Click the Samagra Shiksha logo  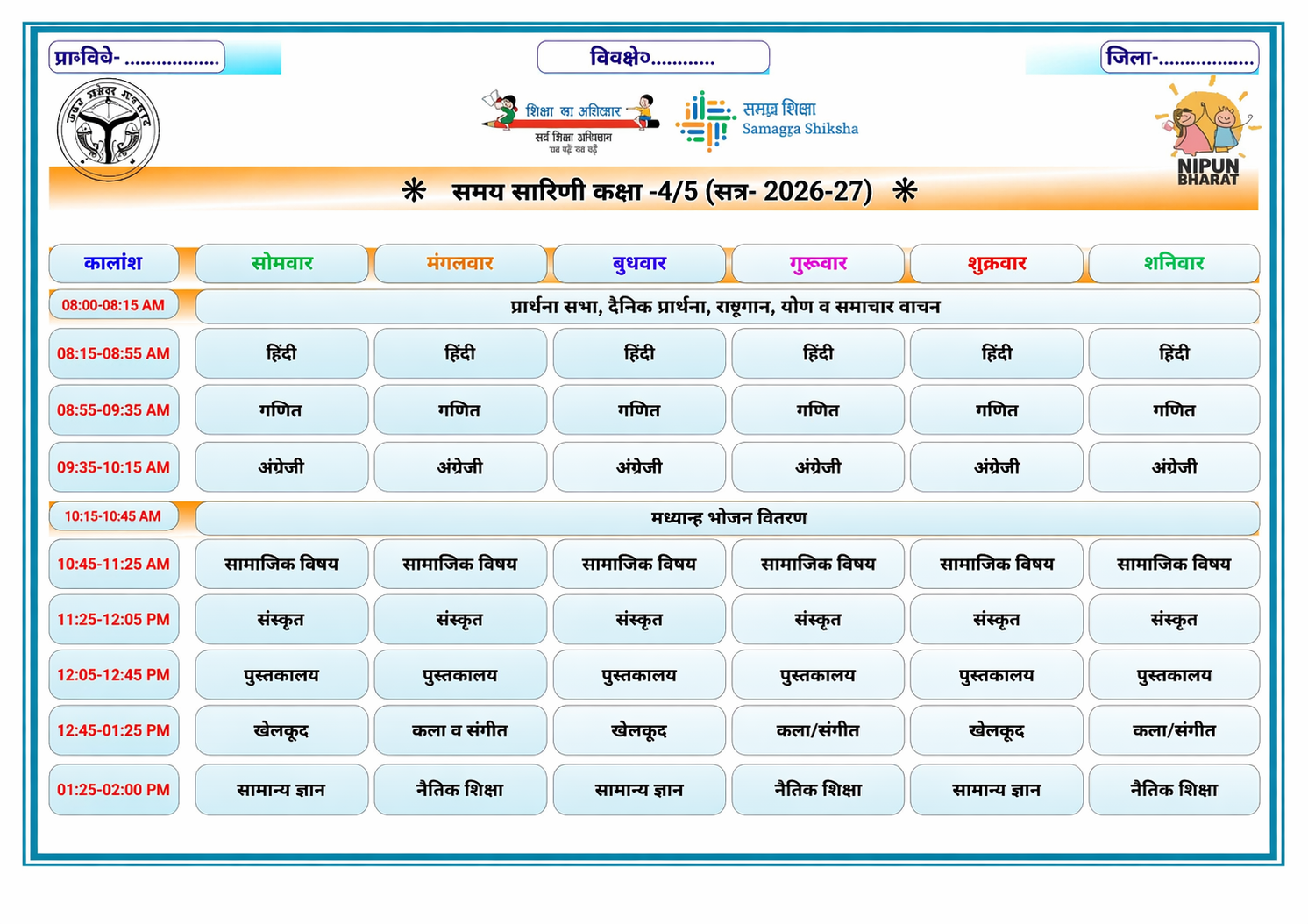point(767,120)
